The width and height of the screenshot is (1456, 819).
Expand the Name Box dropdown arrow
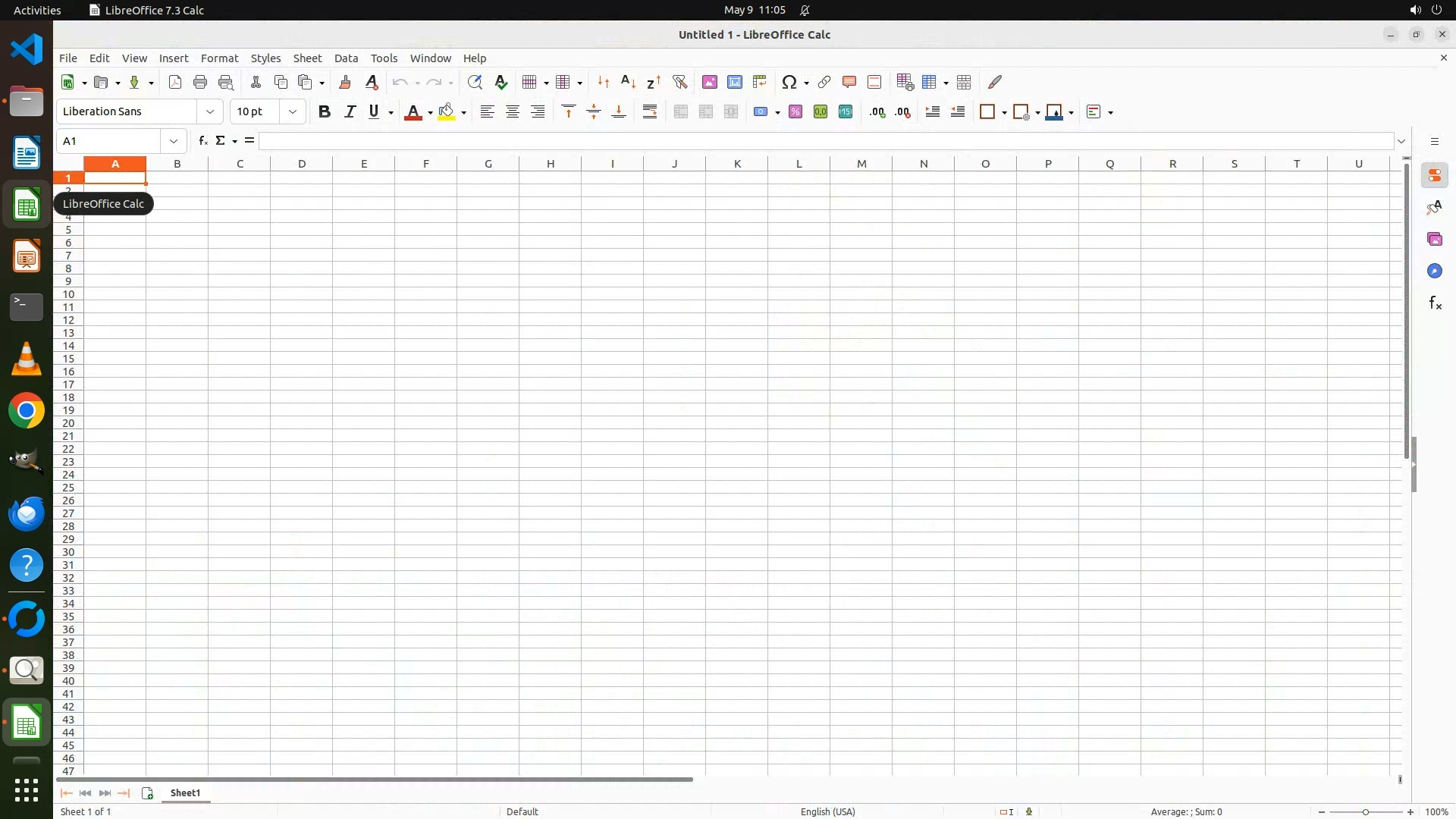pos(174,141)
